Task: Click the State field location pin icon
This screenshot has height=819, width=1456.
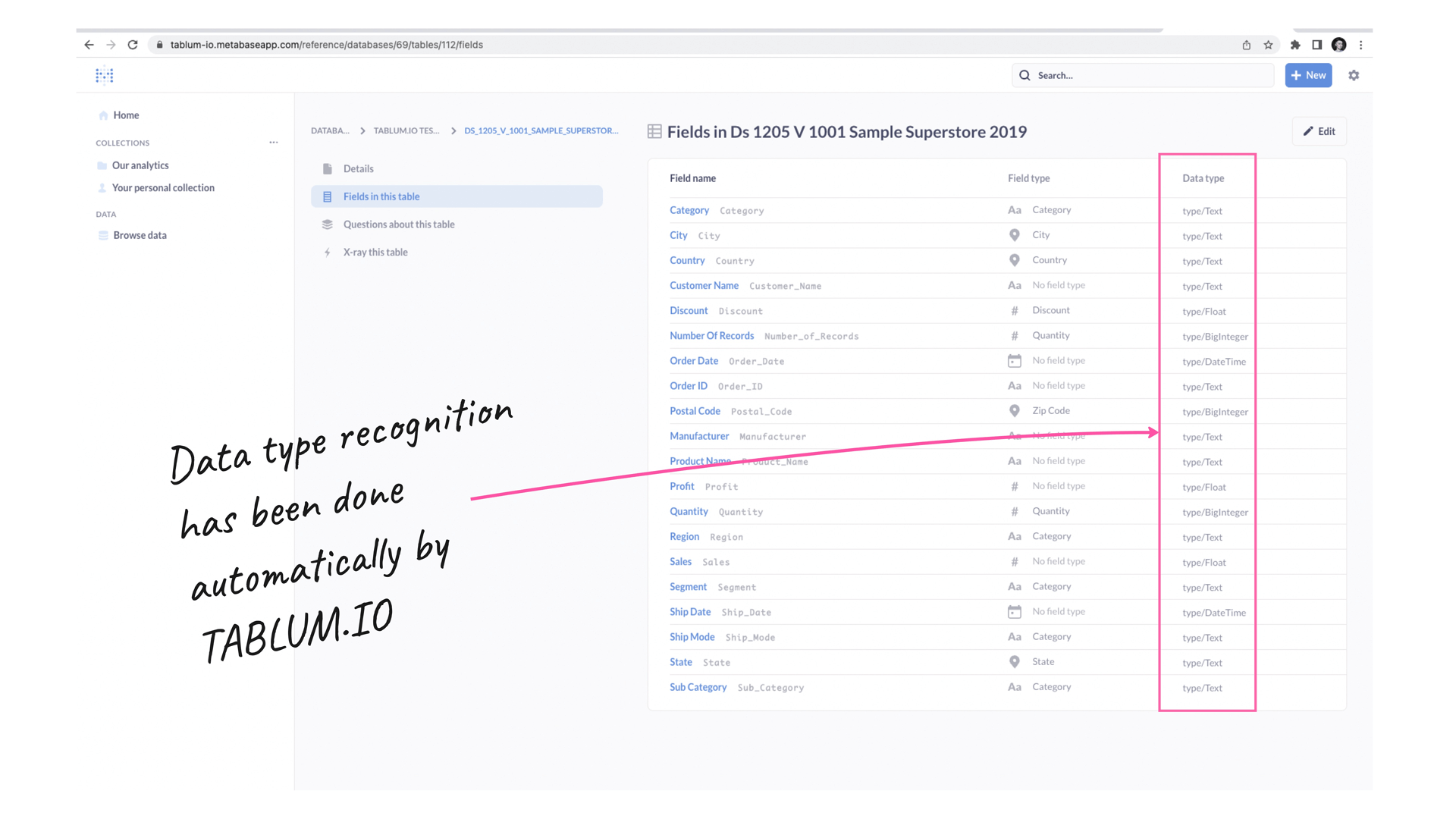Action: coord(1015,662)
